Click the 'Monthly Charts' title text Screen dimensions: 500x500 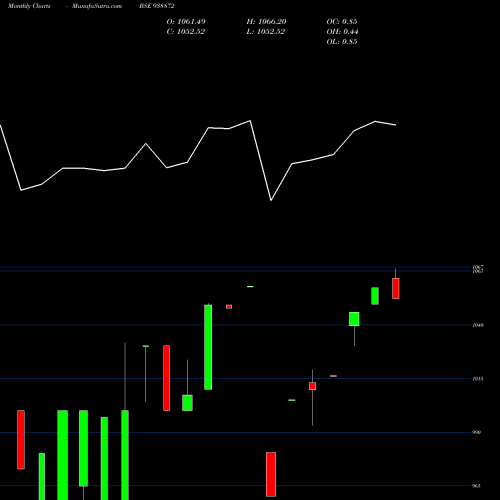coord(29,6)
